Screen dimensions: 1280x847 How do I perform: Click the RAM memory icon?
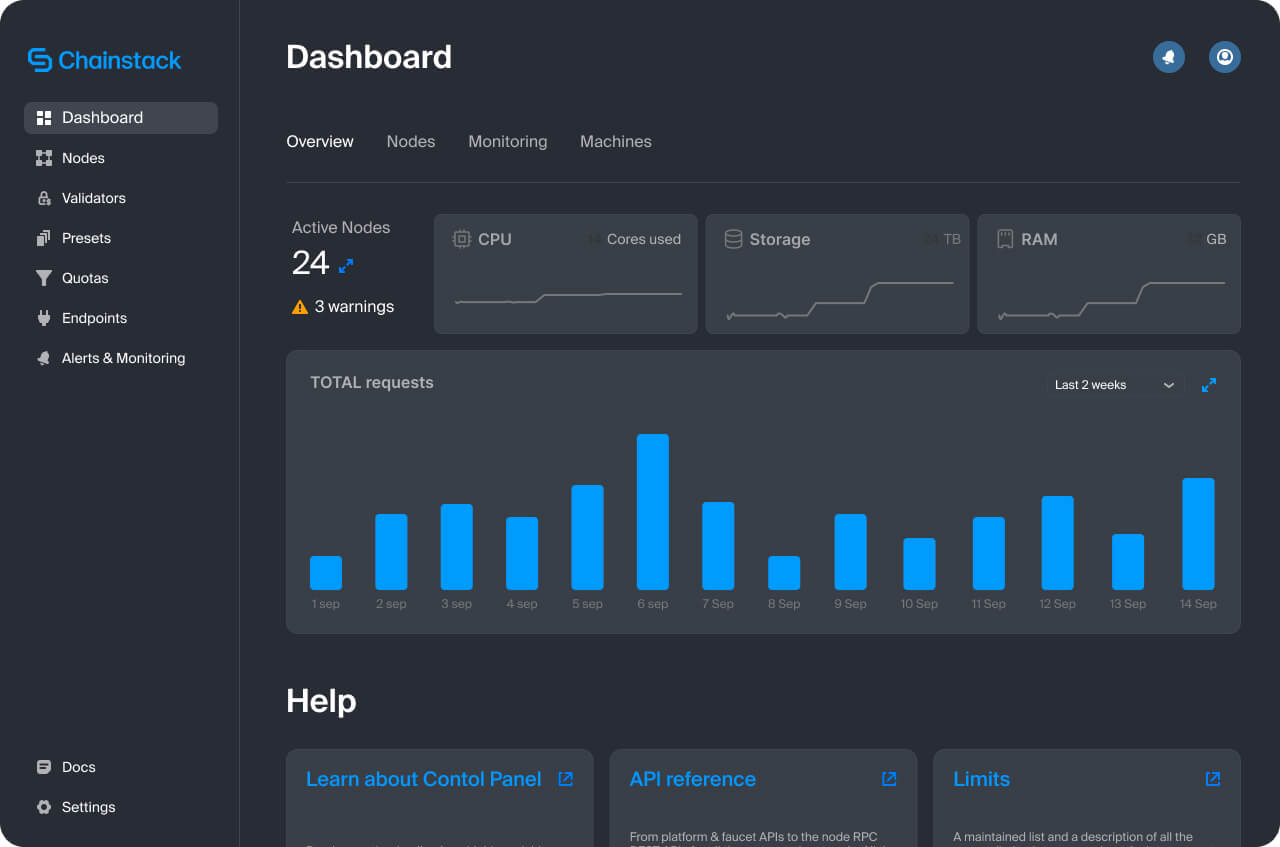pyautogui.click(x=1005, y=239)
